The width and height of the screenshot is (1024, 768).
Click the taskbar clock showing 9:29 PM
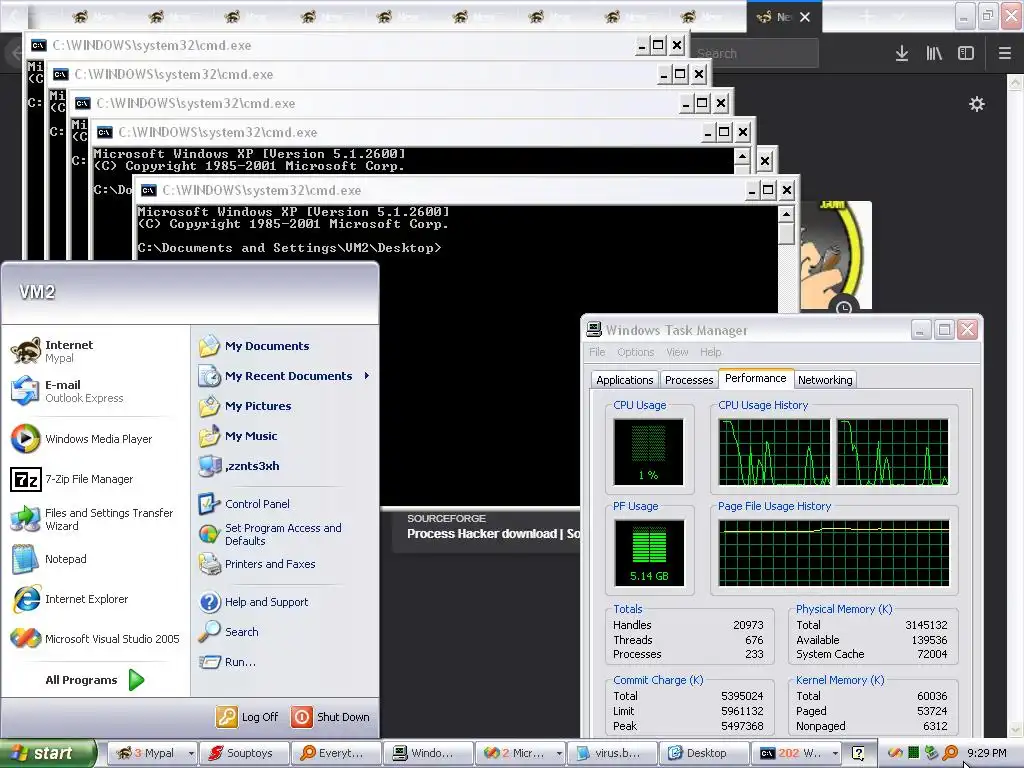pos(987,753)
